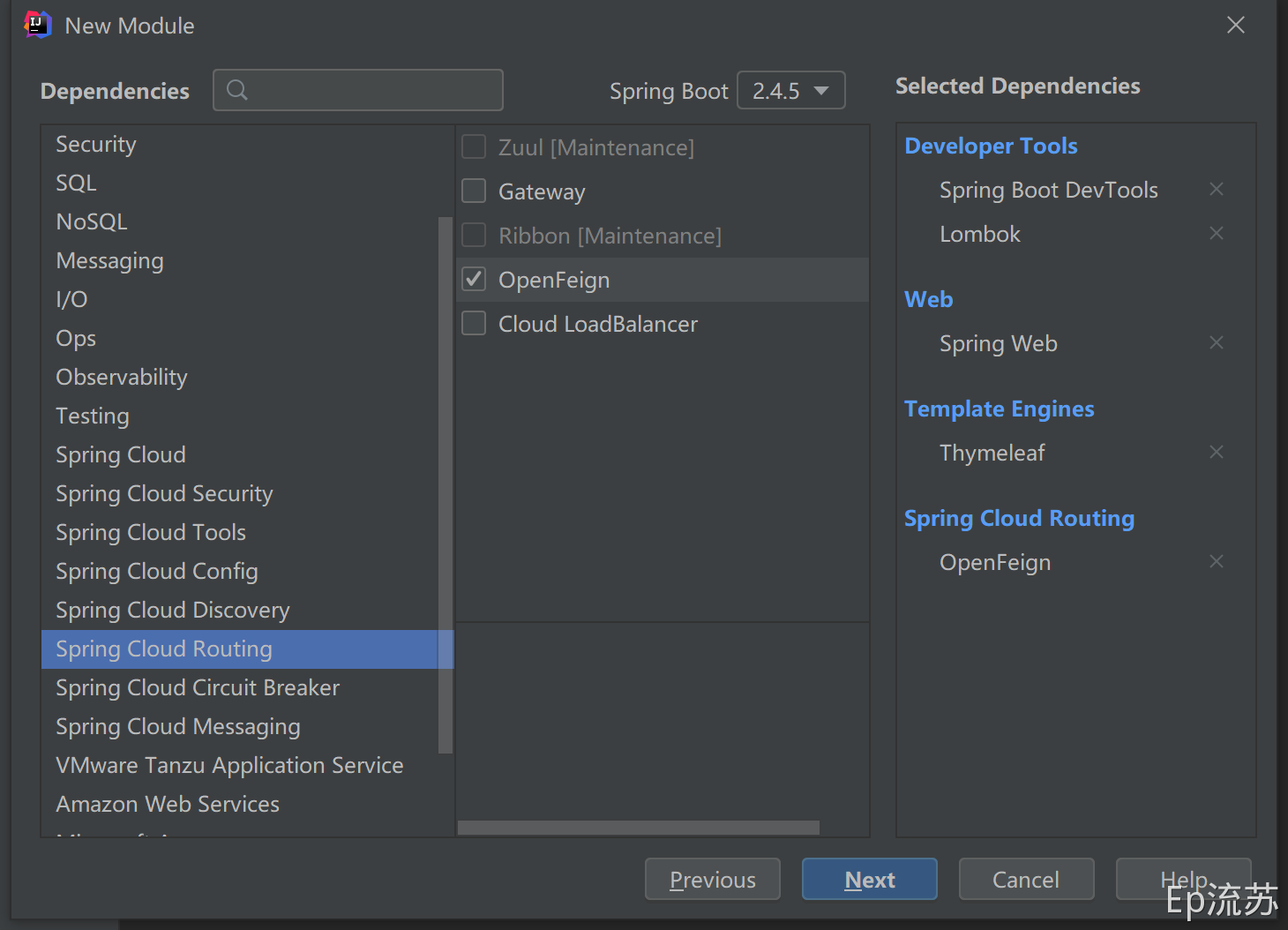Toggle the Ribbon [Maintenance] checkbox
Viewport: 1288px width, 930px height.
tap(475, 236)
